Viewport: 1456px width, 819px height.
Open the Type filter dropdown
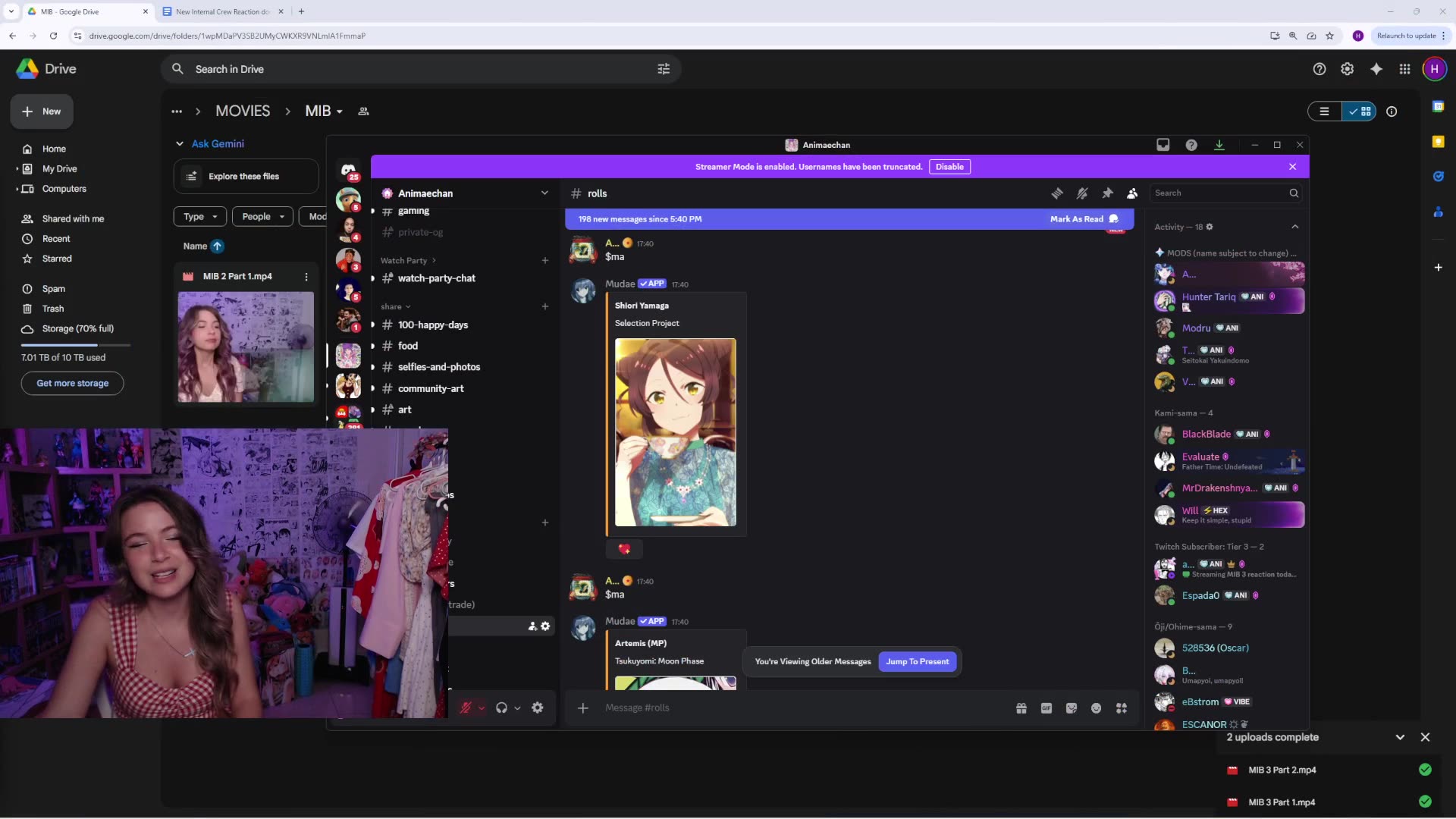click(x=200, y=216)
